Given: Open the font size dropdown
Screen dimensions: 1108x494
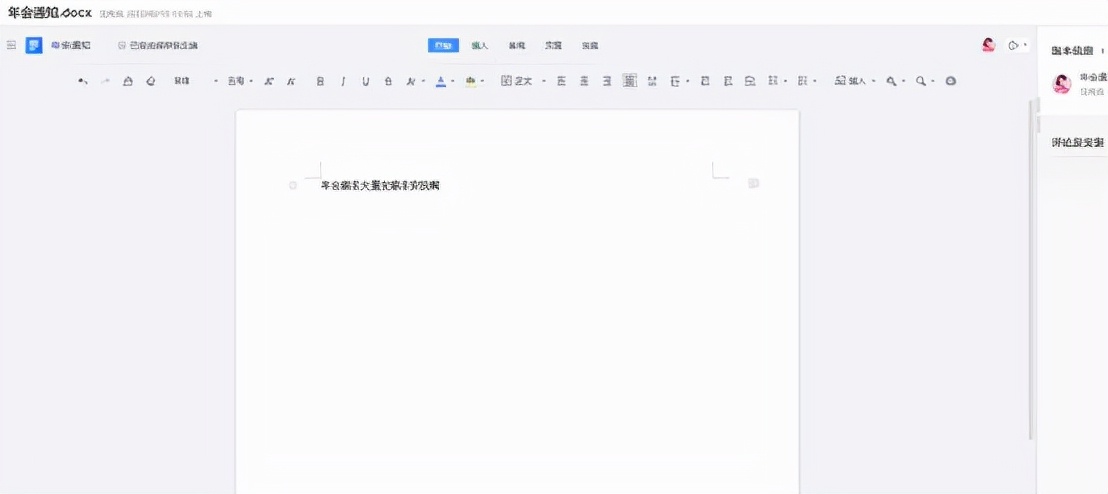Looking at the screenshot, I should pyautogui.click(x=240, y=81).
